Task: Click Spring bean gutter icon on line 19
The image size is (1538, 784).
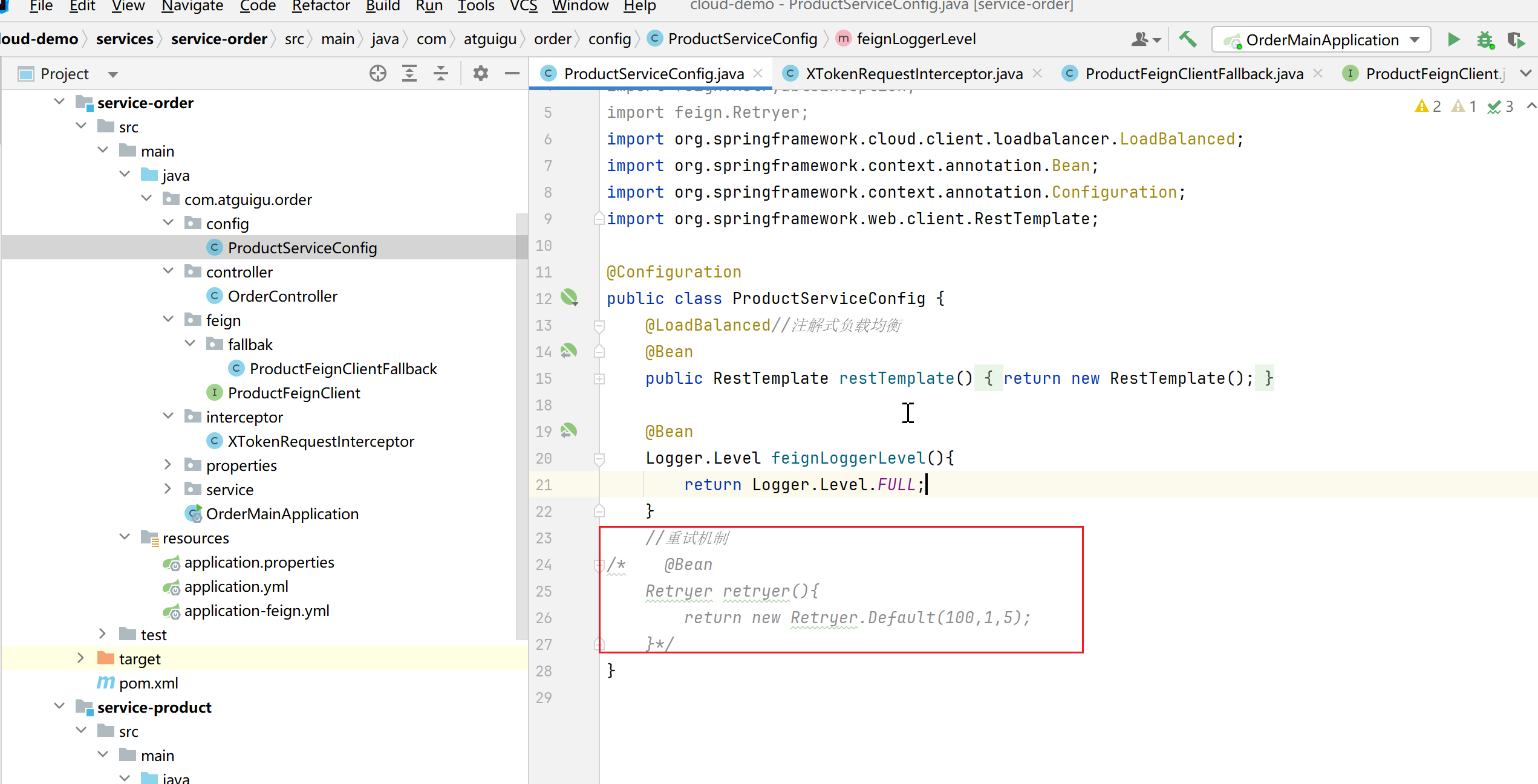Action: [x=569, y=431]
